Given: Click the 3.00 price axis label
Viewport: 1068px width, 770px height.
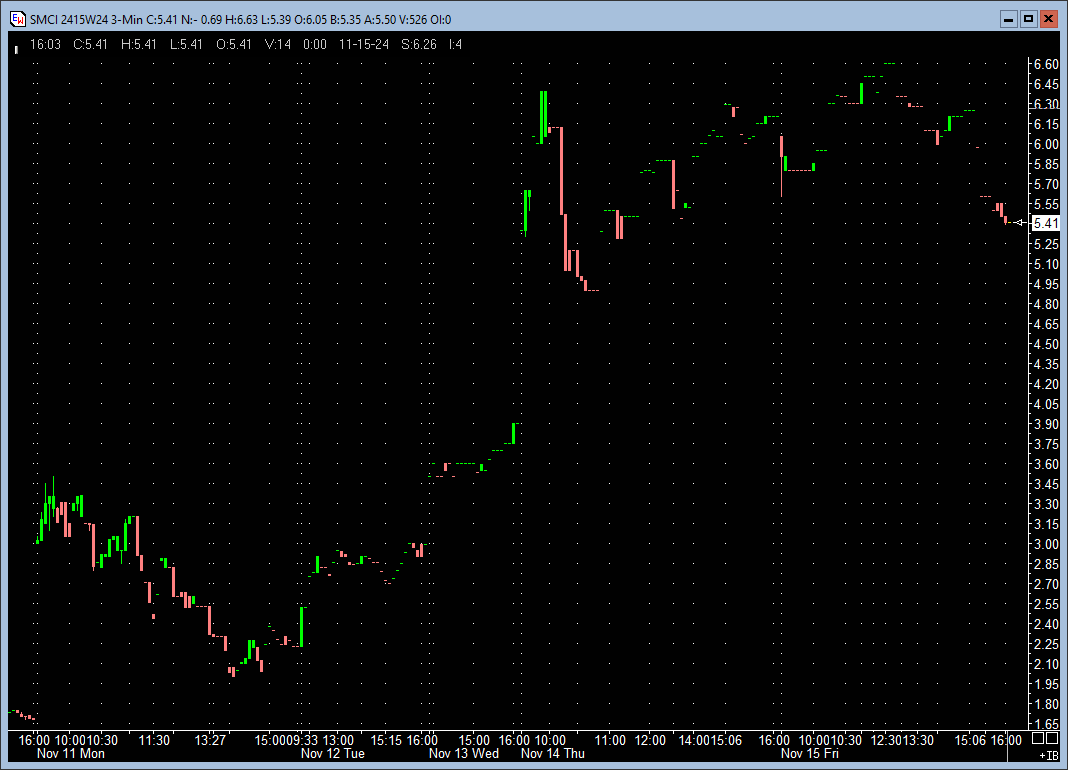Looking at the screenshot, I should pyautogui.click(x=1046, y=544).
